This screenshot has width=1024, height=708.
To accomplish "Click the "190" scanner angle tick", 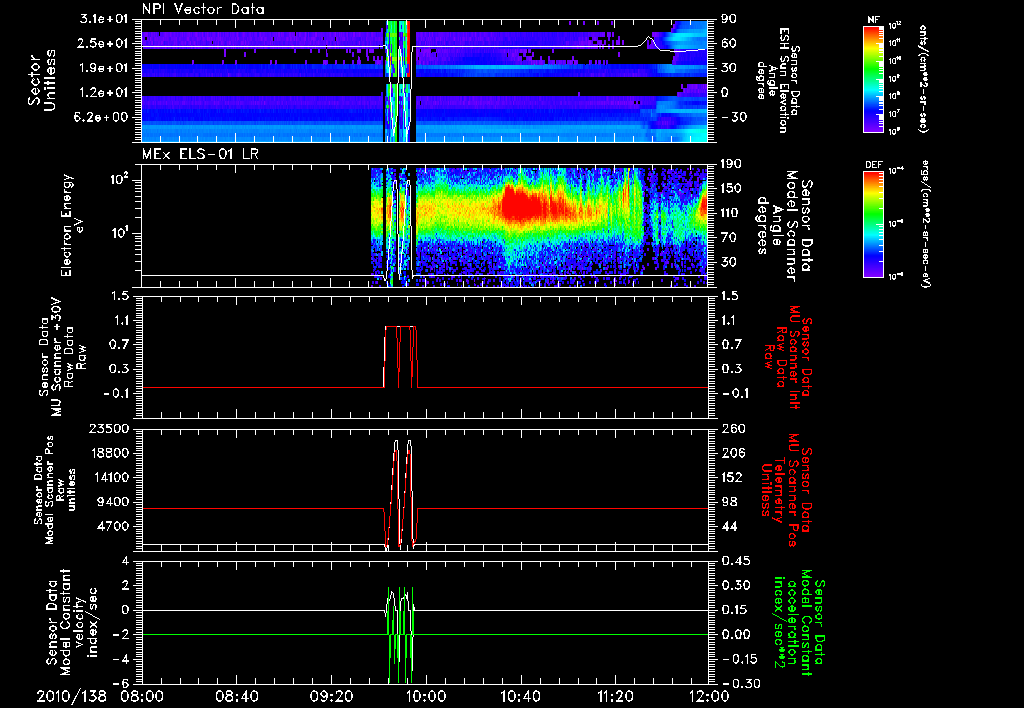I will 731,164.
